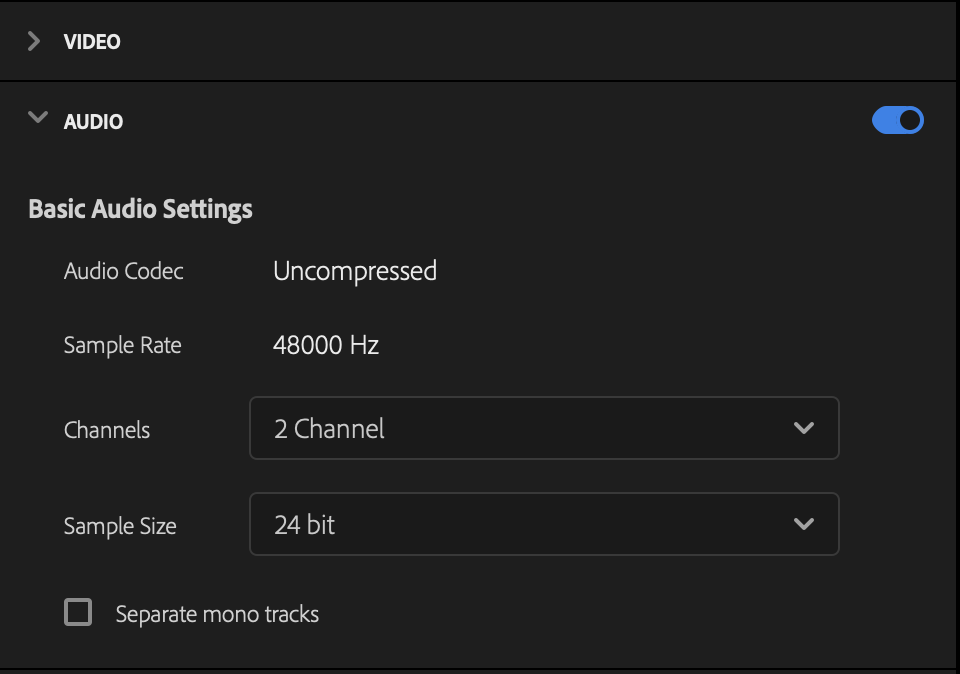Expand the VIDEO section chevron

point(34,42)
